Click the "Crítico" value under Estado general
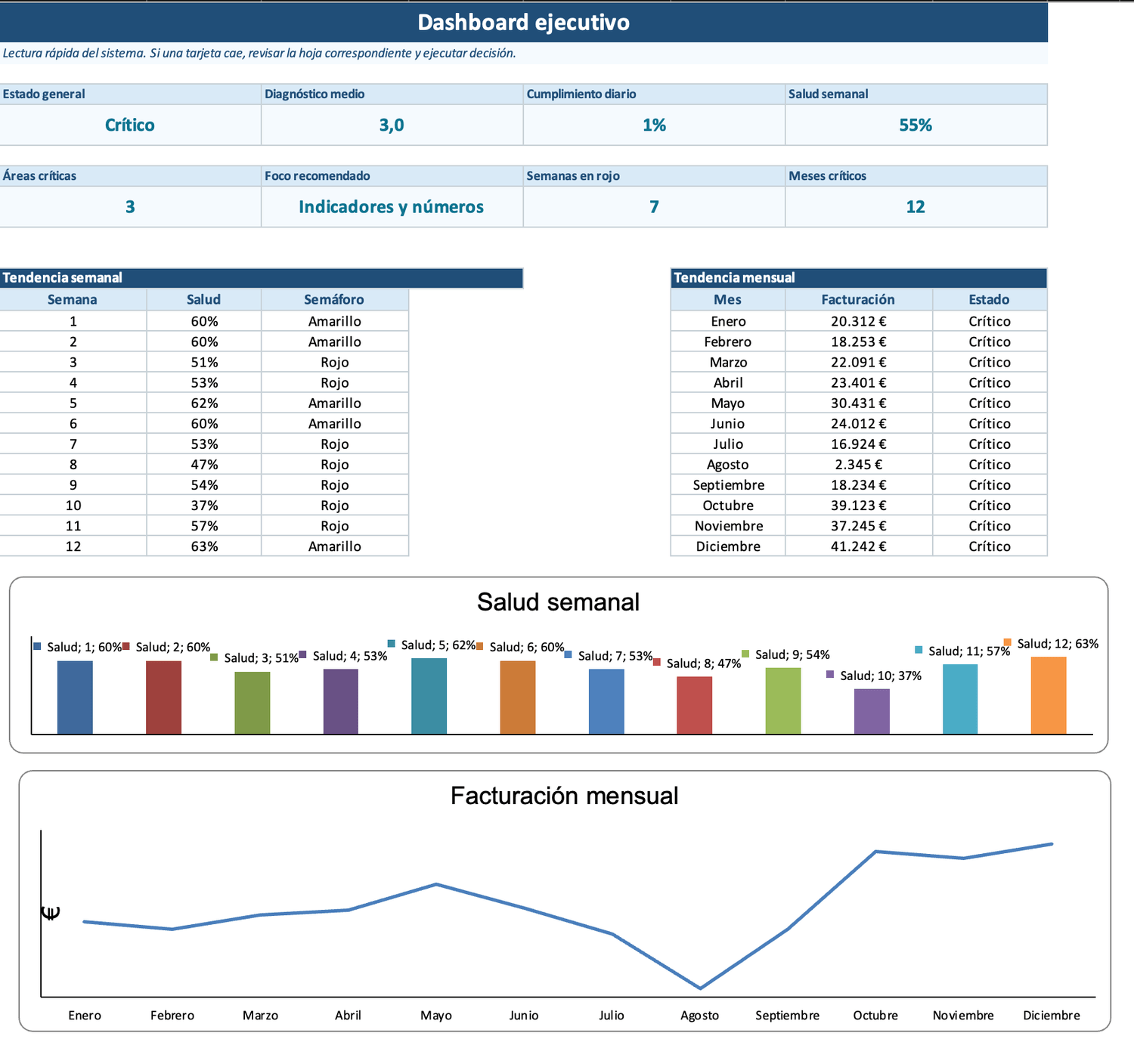Screen dimensions: 1134x1064 [130, 125]
